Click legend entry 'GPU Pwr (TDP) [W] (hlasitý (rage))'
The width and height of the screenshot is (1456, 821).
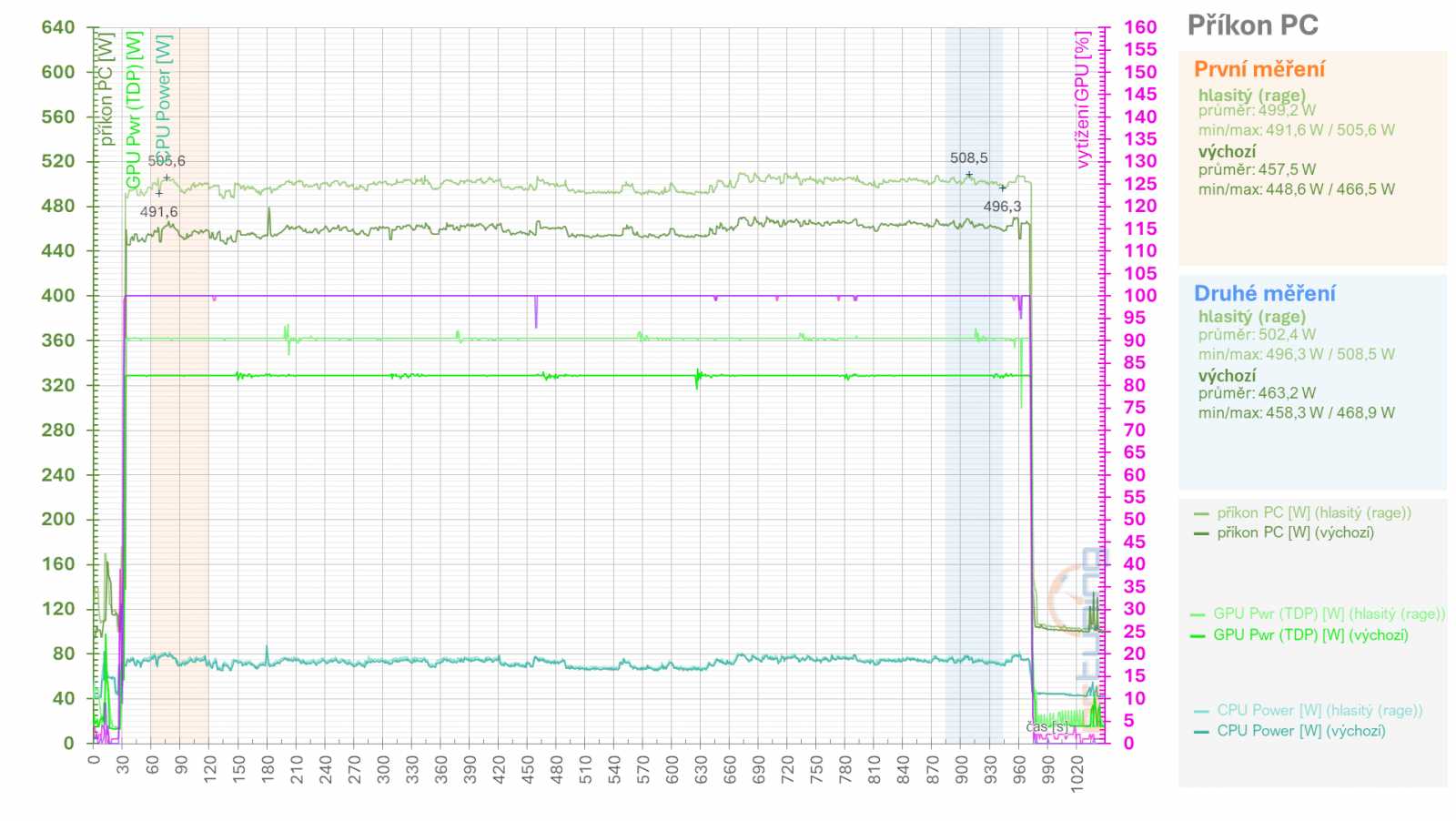pyautogui.click(x=1329, y=614)
